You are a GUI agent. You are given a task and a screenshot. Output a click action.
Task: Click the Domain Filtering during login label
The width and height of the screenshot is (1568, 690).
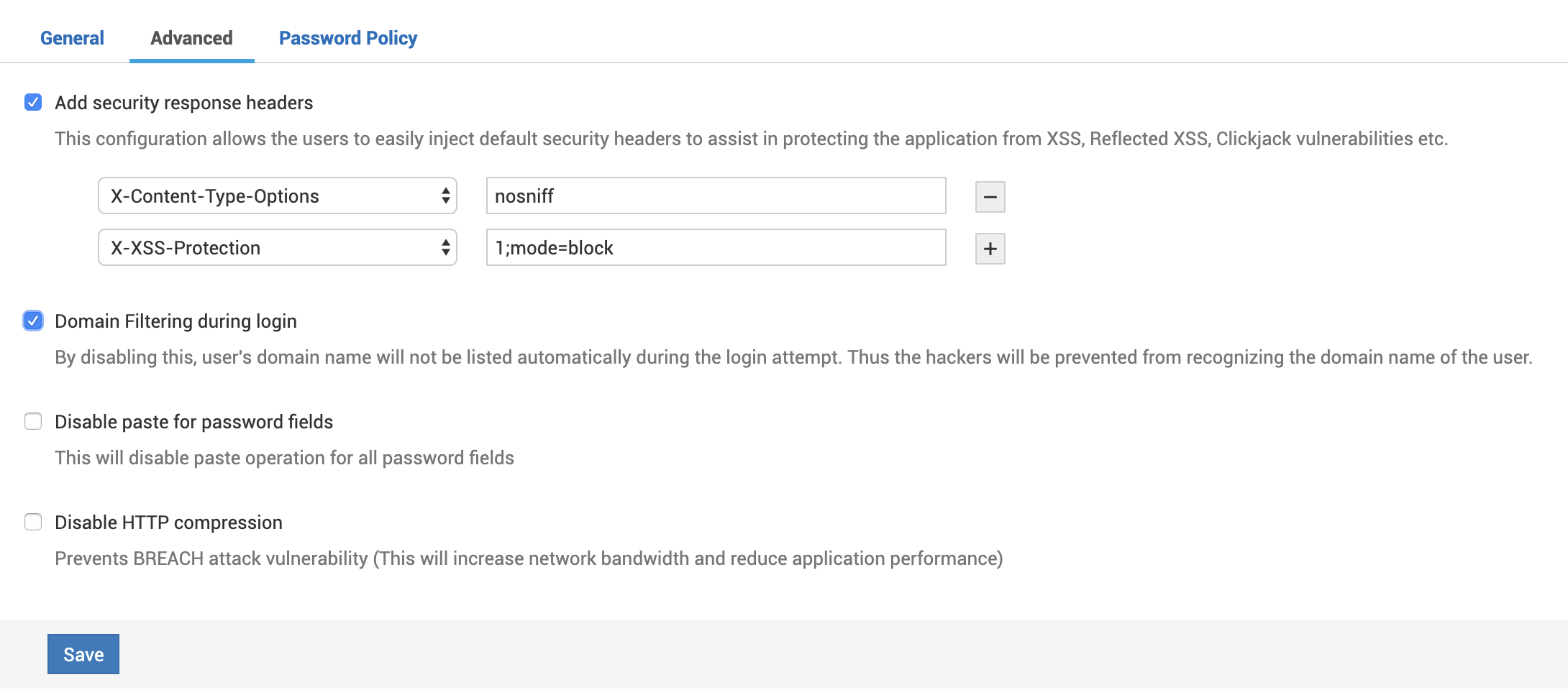tap(176, 321)
